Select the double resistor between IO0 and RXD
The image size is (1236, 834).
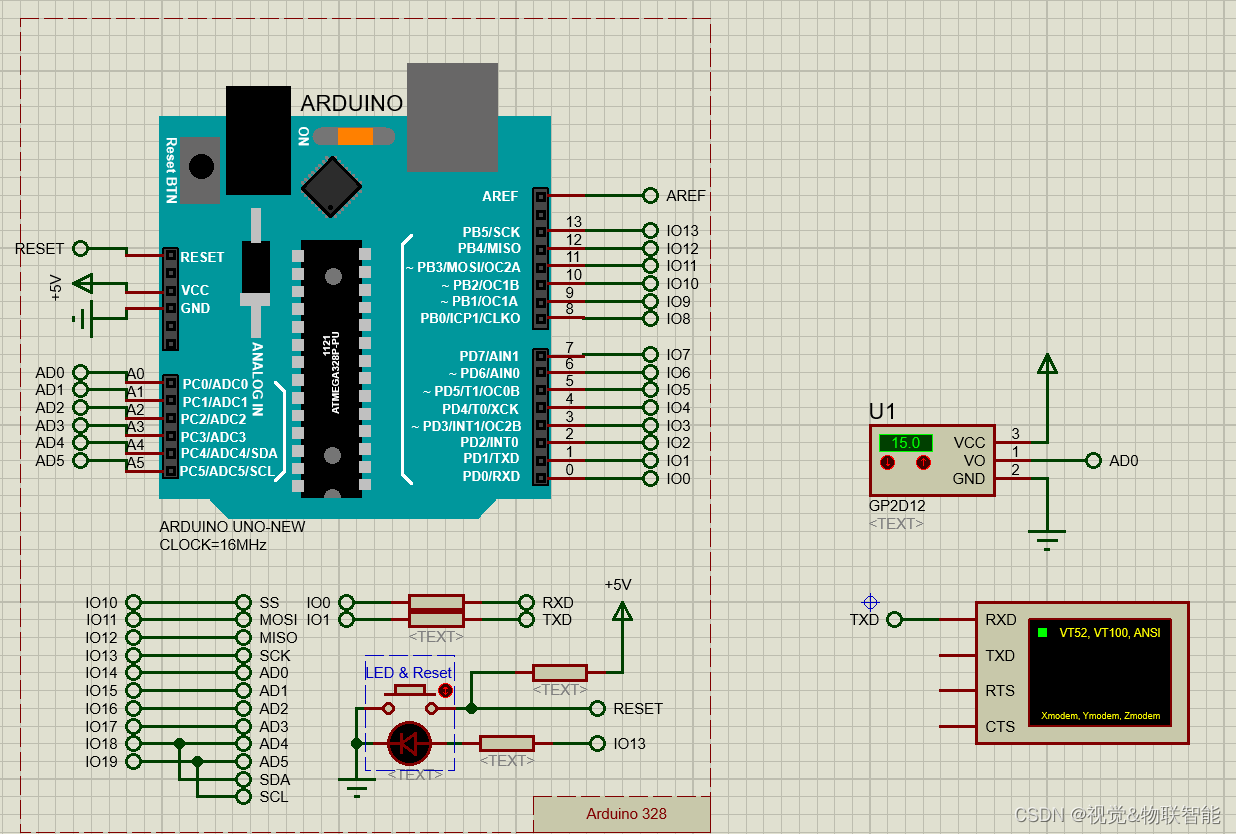point(437,611)
